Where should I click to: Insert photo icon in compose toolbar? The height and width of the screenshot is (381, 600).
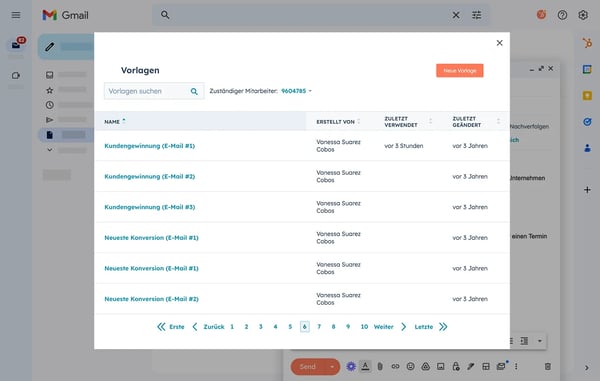click(x=441, y=366)
